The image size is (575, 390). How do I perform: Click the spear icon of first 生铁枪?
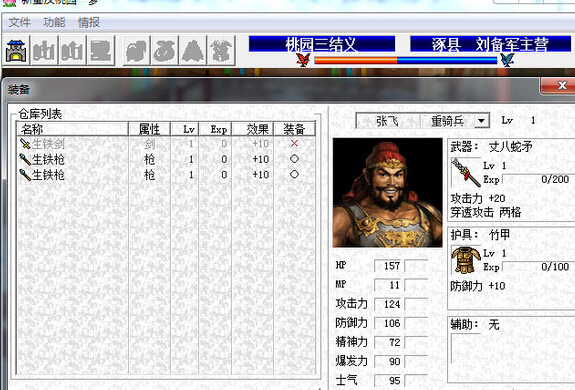tap(25, 159)
